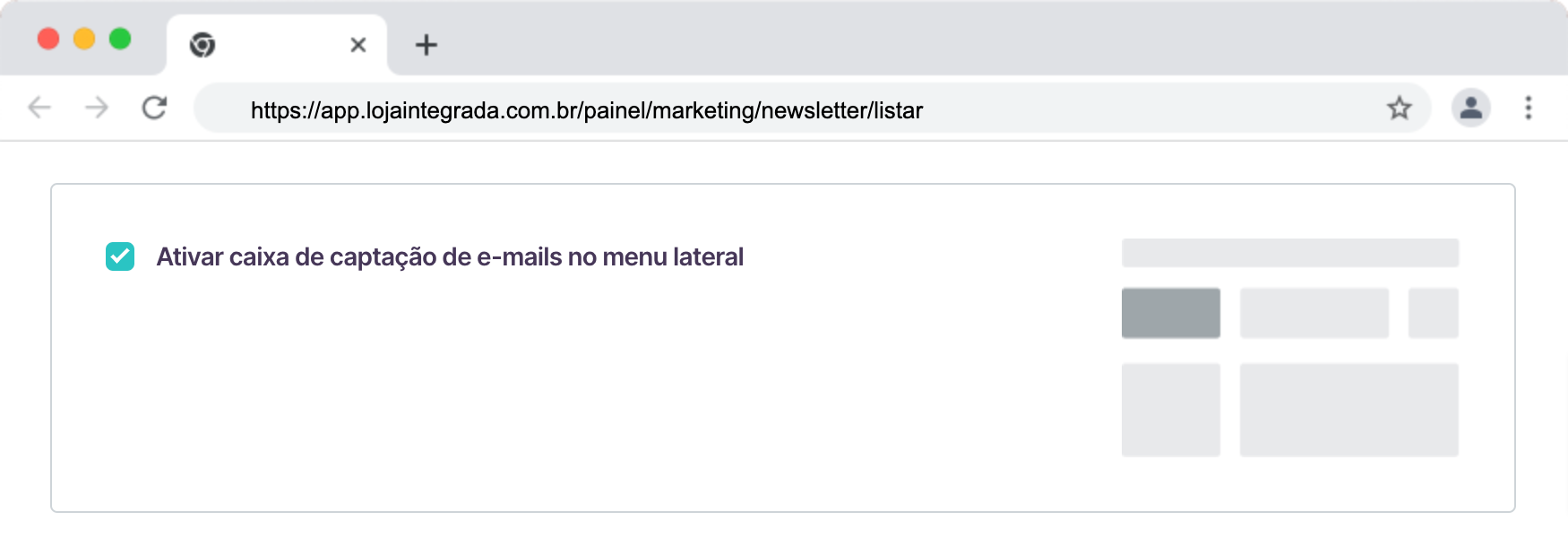Maximize the window with the green button
This screenshot has width=1568, height=547.
point(120,39)
